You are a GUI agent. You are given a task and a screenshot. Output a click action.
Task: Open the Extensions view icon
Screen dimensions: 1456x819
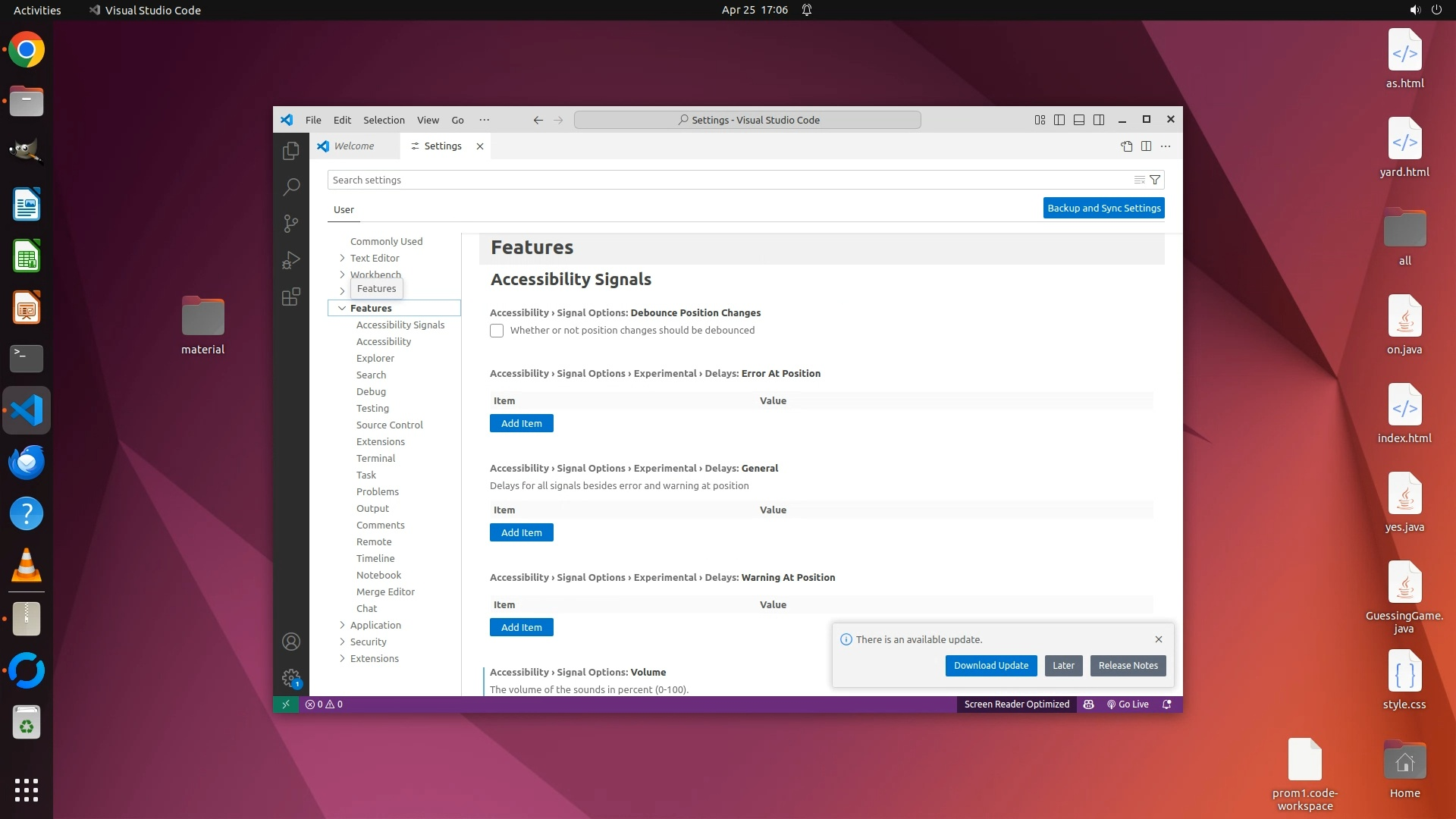(291, 297)
